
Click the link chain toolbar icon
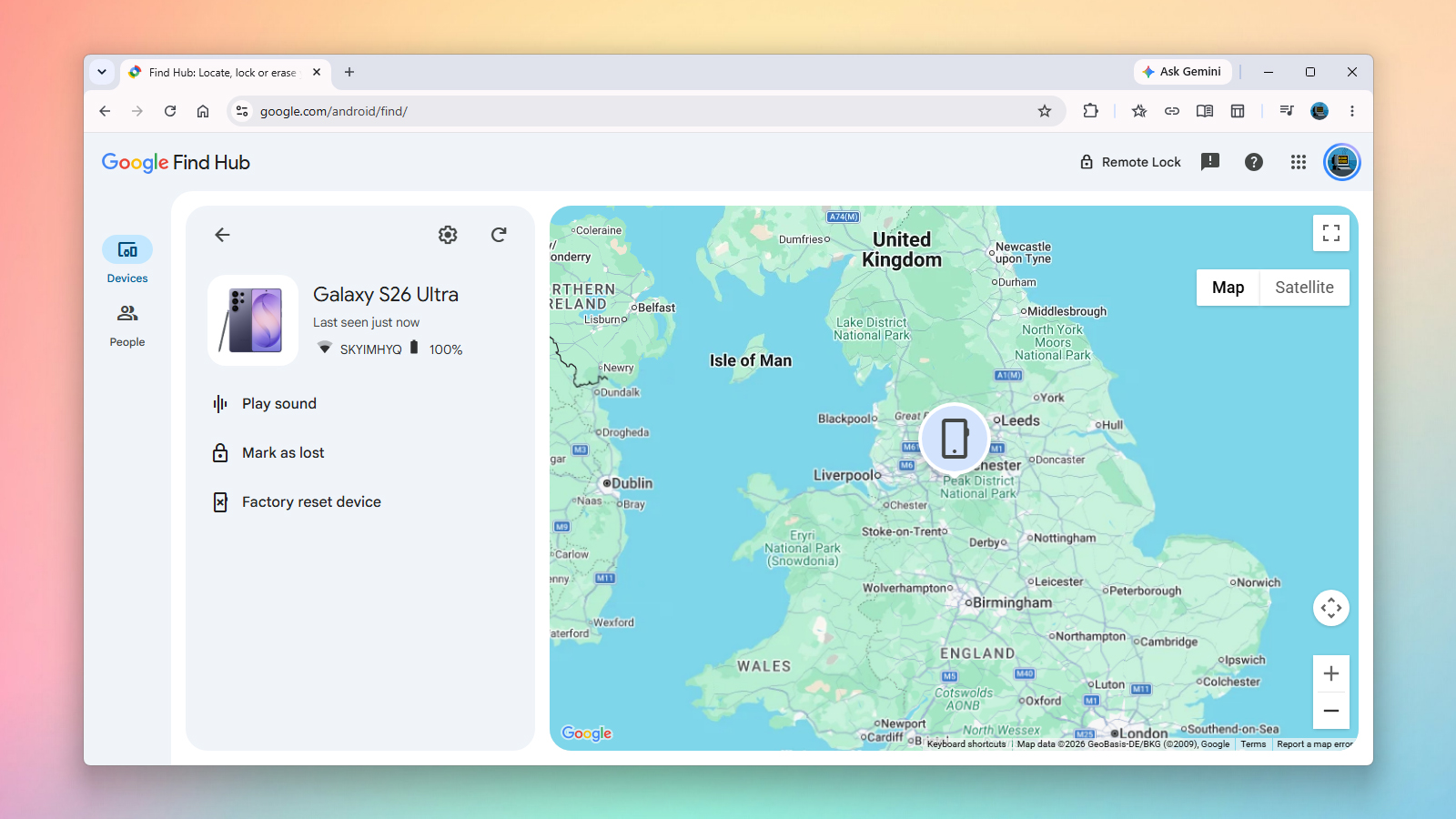coord(1172,111)
